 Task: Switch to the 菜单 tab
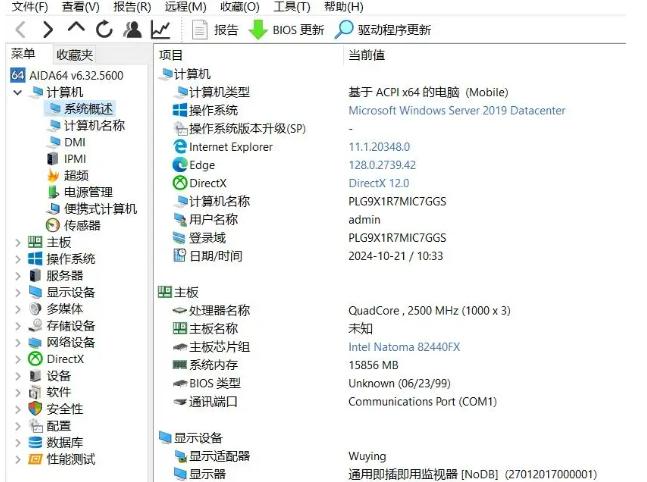tap(23, 54)
